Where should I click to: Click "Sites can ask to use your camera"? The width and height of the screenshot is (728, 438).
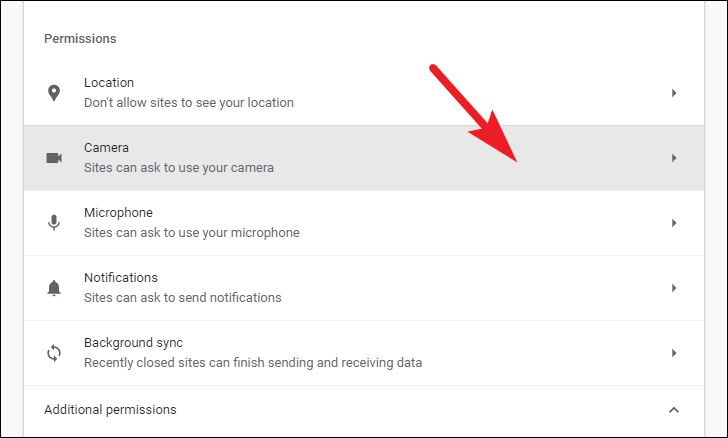point(179,168)
